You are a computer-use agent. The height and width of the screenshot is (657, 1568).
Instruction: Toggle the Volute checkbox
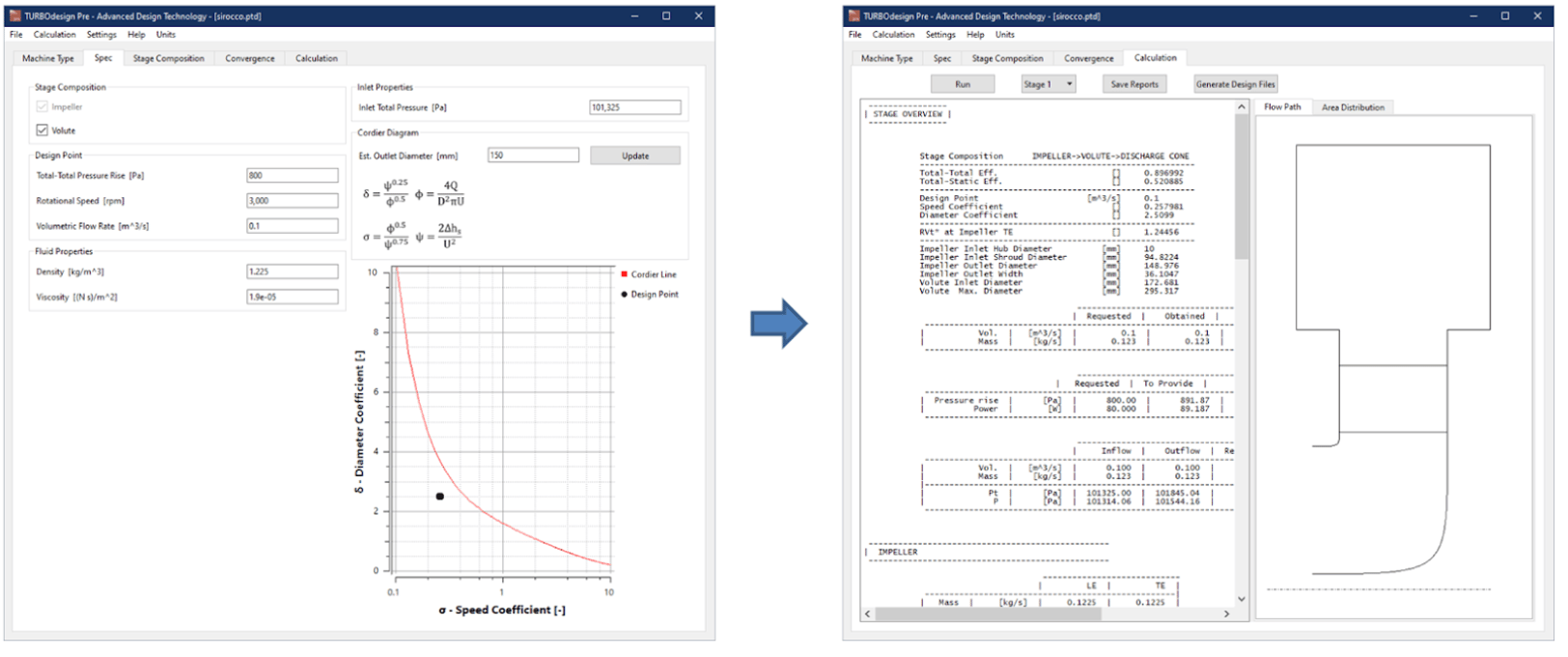[42, 130]
